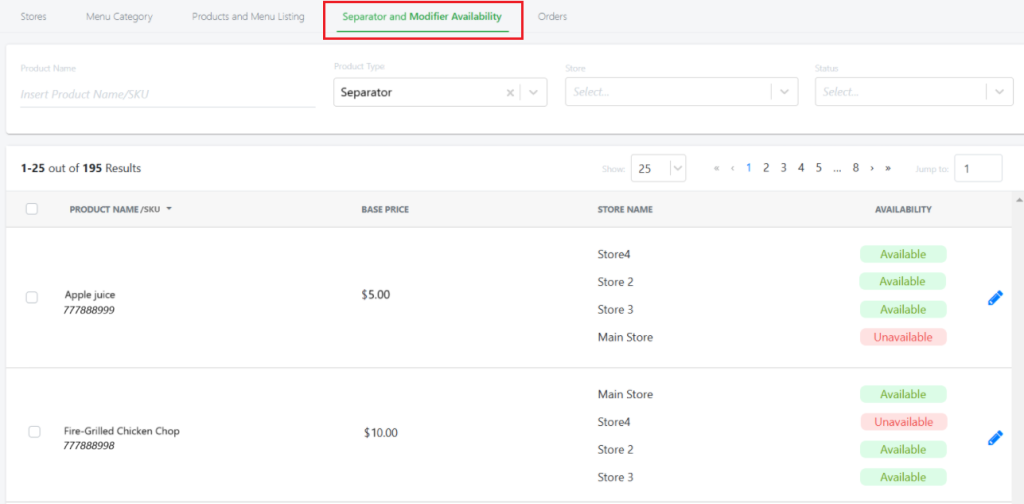Tick the select-all checkbox in header
This screenshot has width=1024, height=504.
[x=31, y=209]
